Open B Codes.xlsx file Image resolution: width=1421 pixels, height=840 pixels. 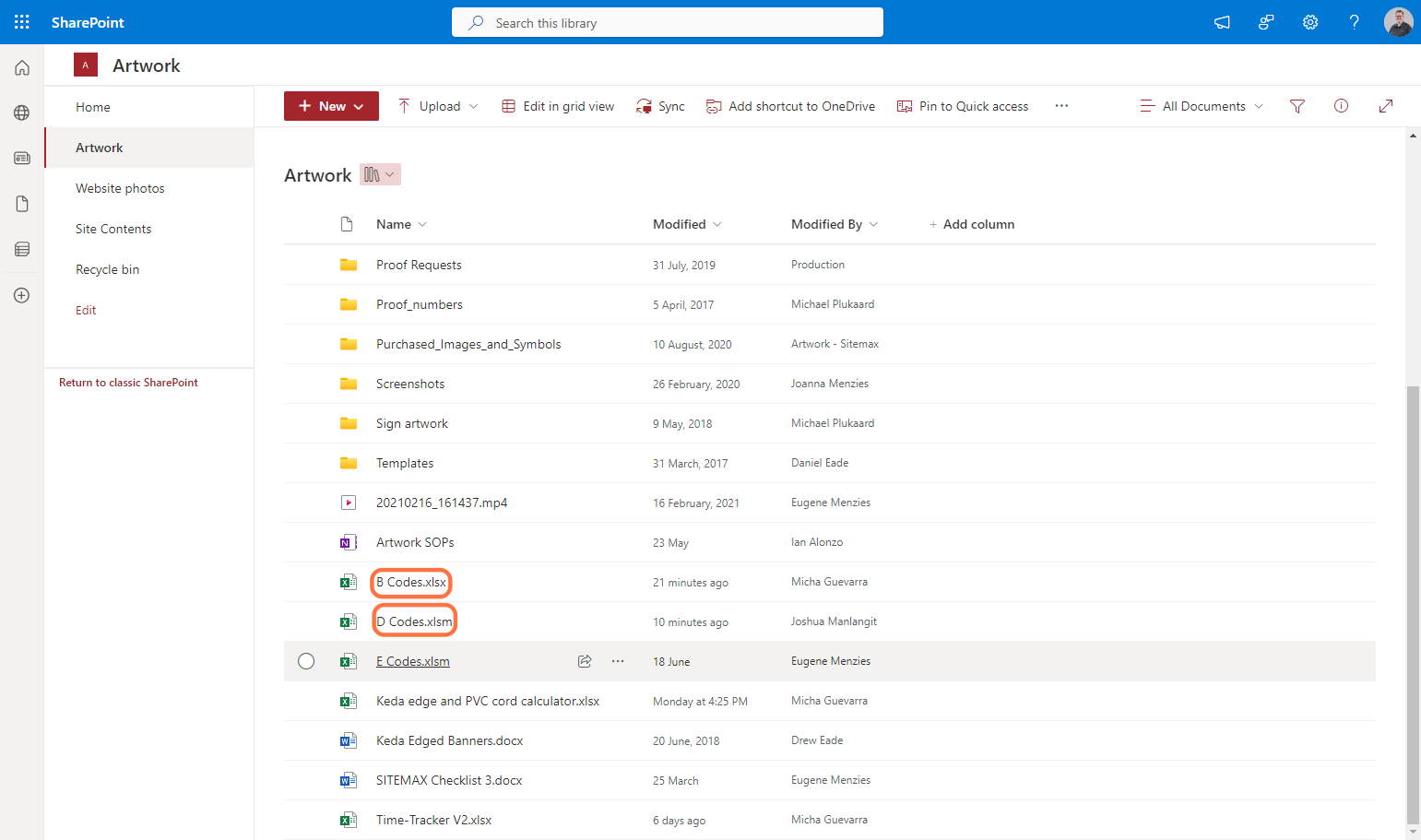pos(411,582)
